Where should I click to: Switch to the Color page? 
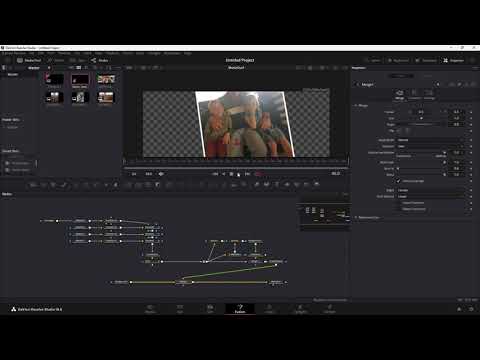(269, 309)
